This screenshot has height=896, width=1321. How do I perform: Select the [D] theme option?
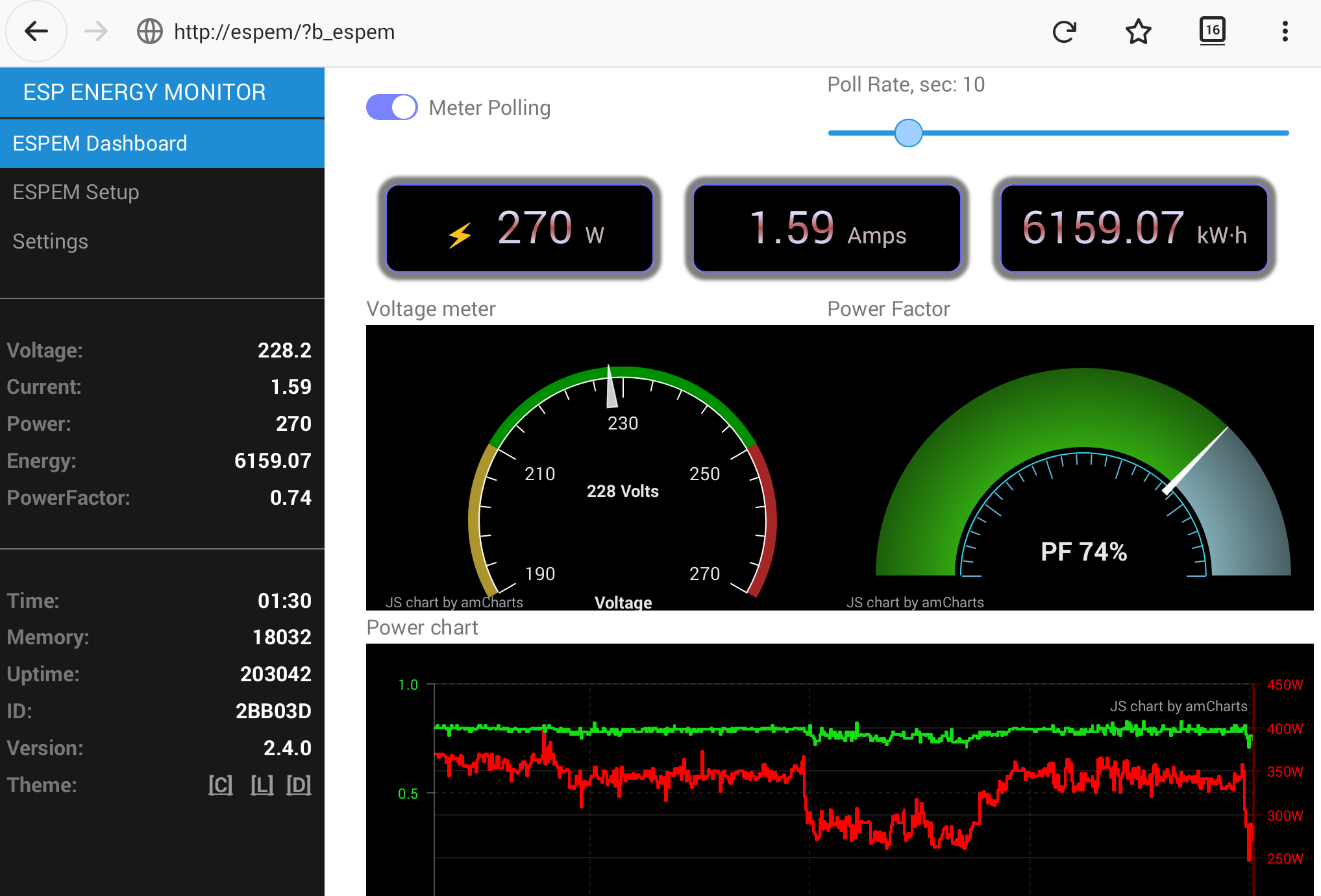click(299, 785)
